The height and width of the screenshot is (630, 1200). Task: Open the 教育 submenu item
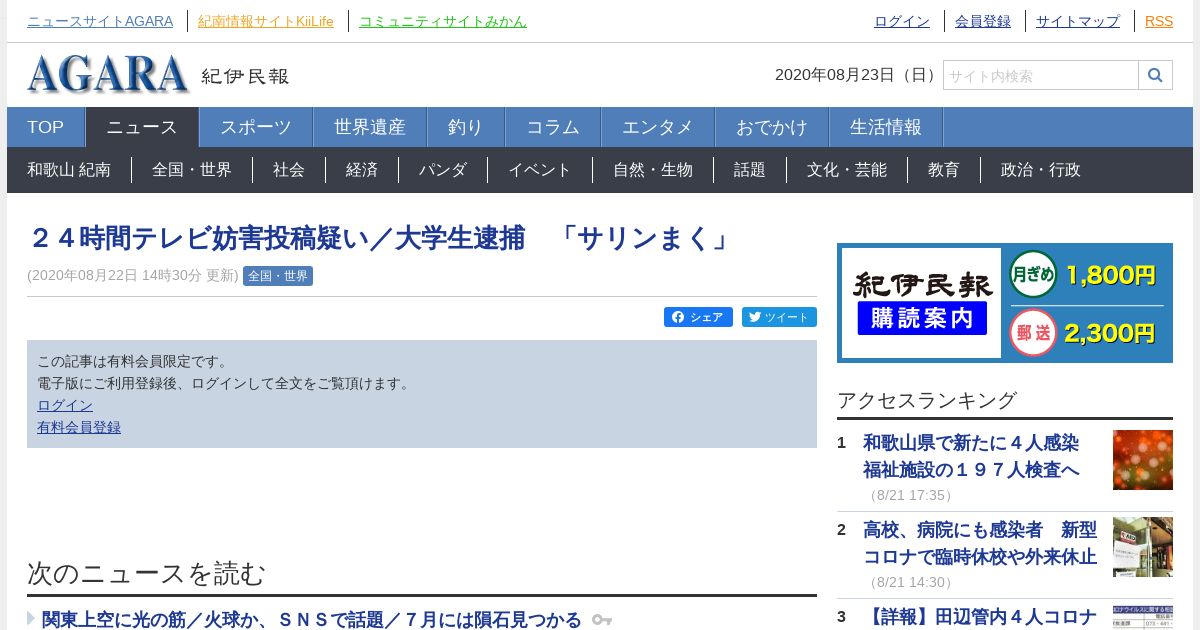tap(944, 170)
